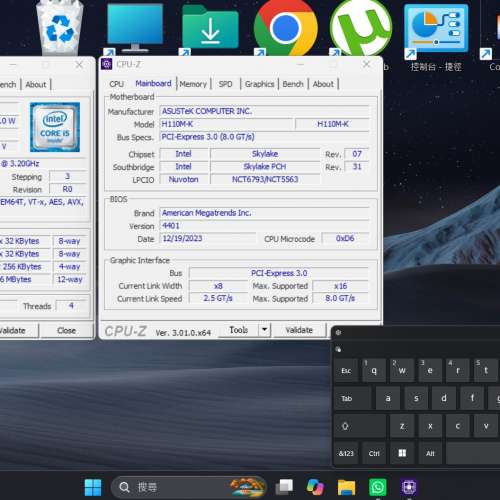Click the CPU-Z title bar app icon
The image size is (500, 500).
[x=107, y=64]
